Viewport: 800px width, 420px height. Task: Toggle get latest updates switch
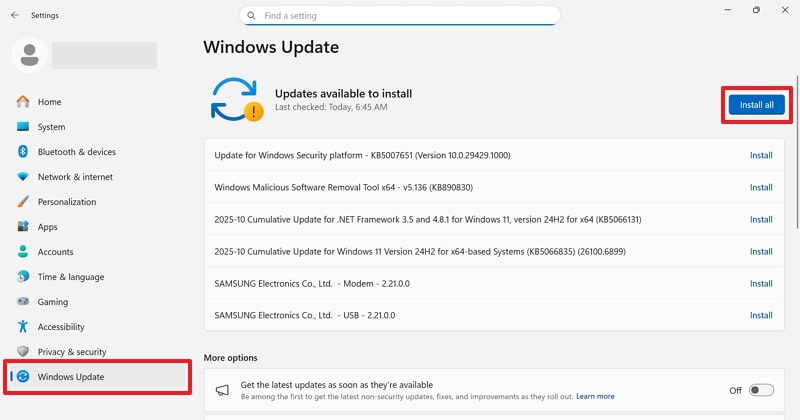762,390
